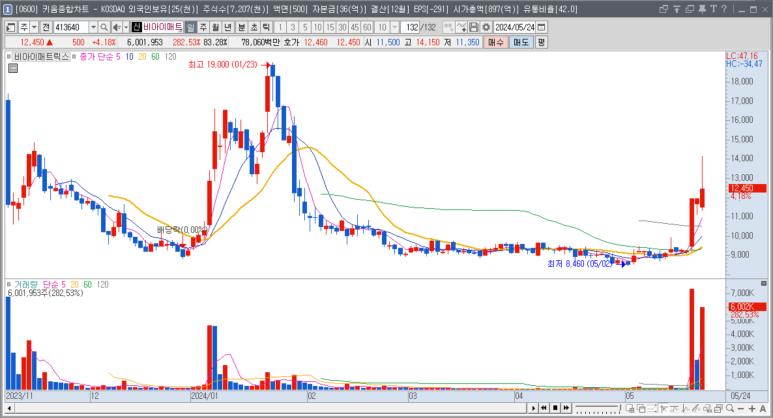Toggle the 5 interval preset button
773x418 pixels.
305,27
